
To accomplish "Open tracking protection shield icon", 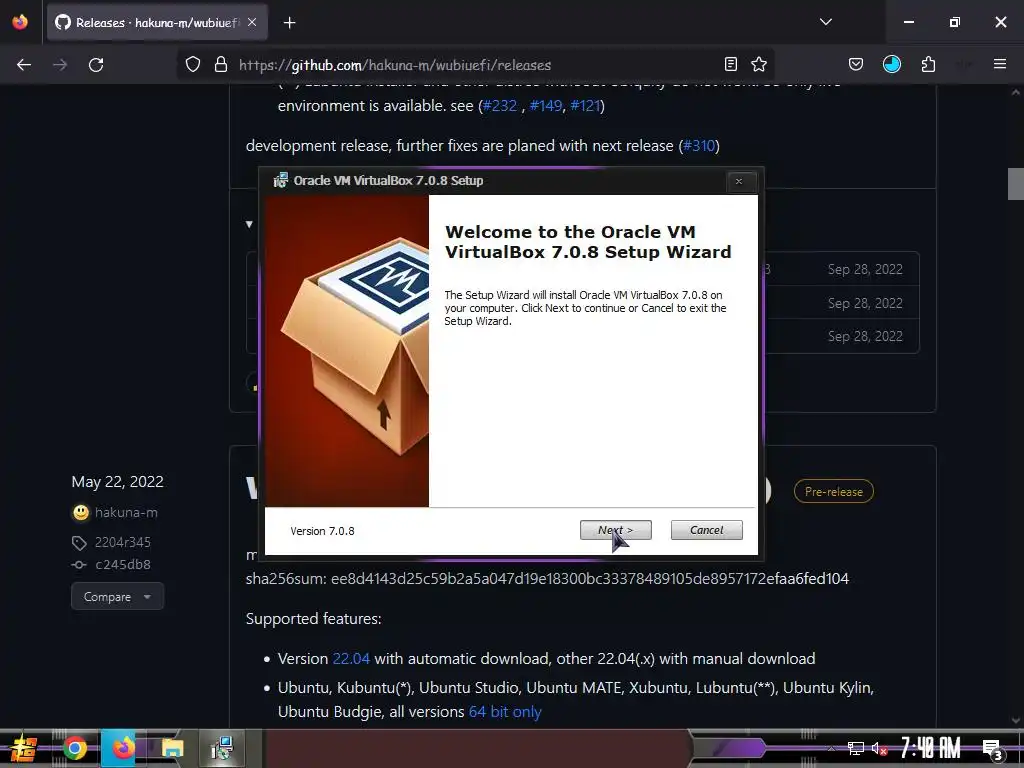I will (193, 65).
